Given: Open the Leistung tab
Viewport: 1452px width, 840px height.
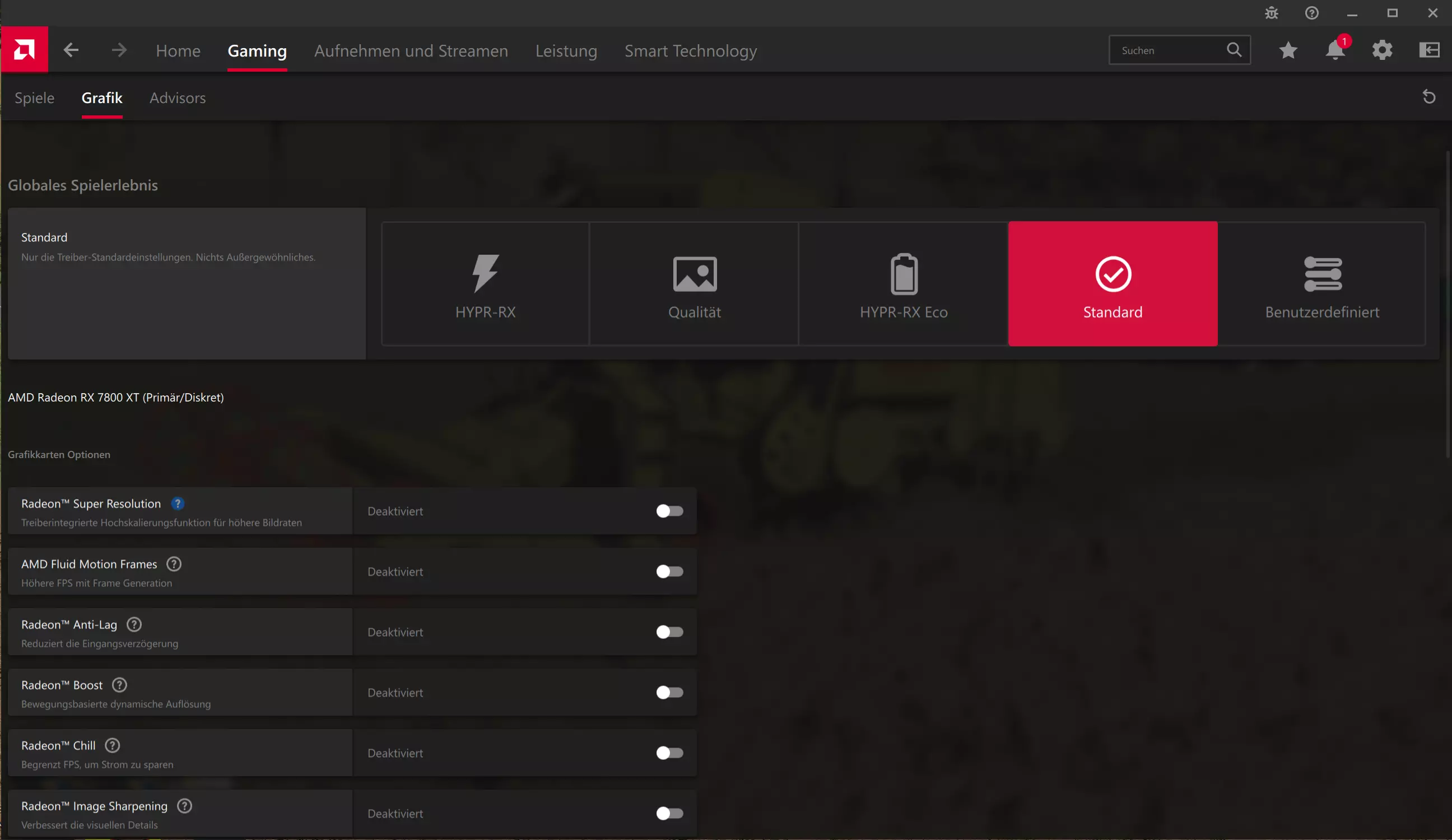Looking at the screenshot, I should pyautogui.click(x=566, y=51).
